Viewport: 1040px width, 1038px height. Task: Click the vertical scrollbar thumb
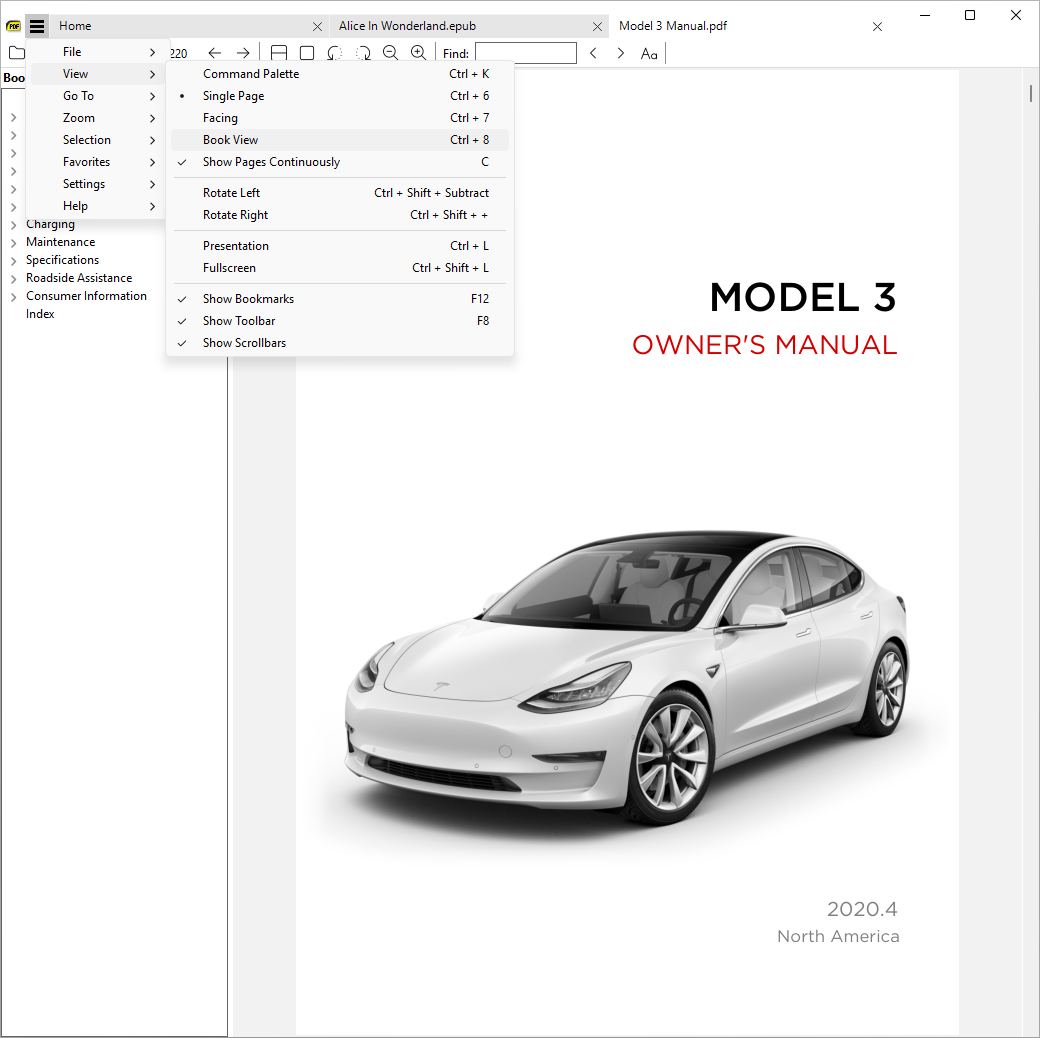(x=1031, y=94)
